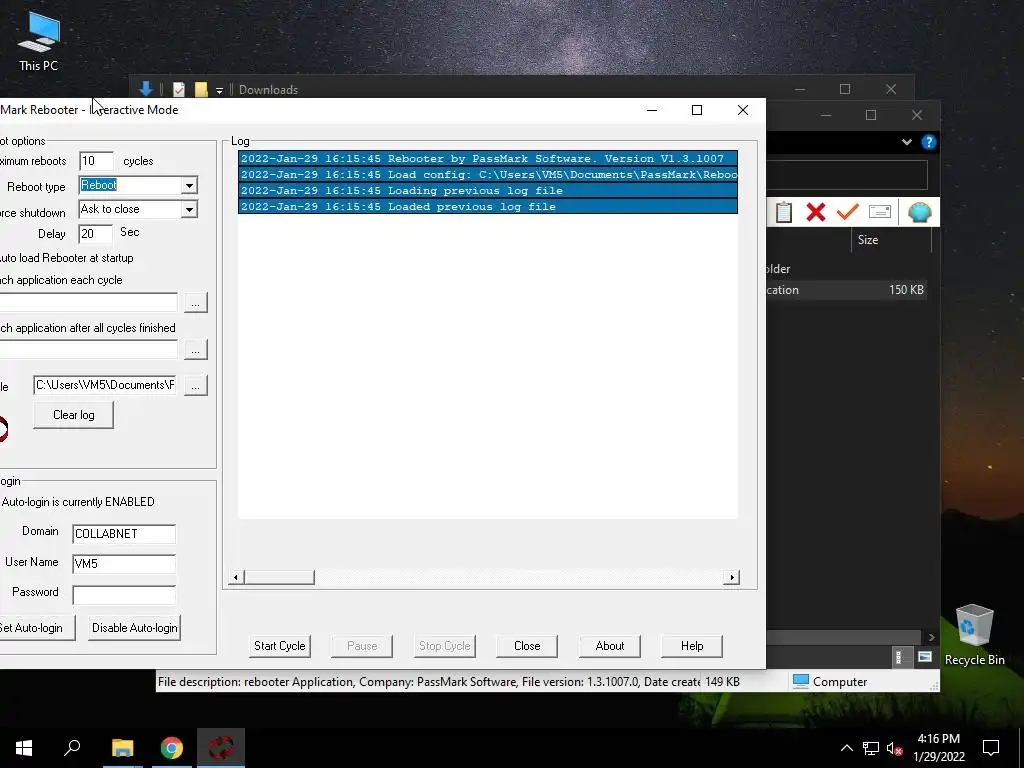Click the Size column header in Explorer

click(891, 240)
